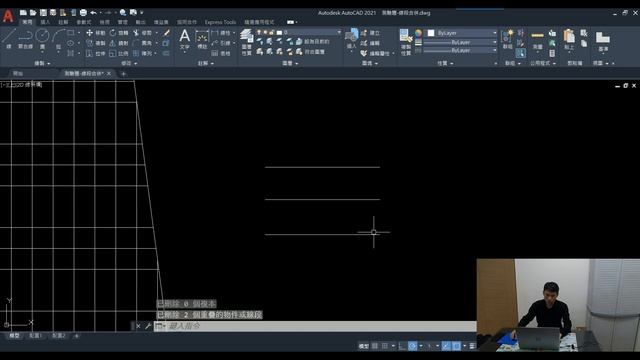This screenshot has height=360, width=640.
Task: Click the Stretch modify tool
Action: 96,53
